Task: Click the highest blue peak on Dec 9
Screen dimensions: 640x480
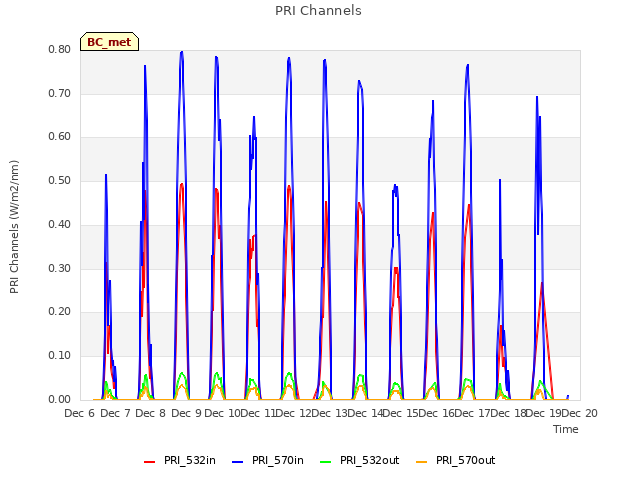Action: pos(182,52)
